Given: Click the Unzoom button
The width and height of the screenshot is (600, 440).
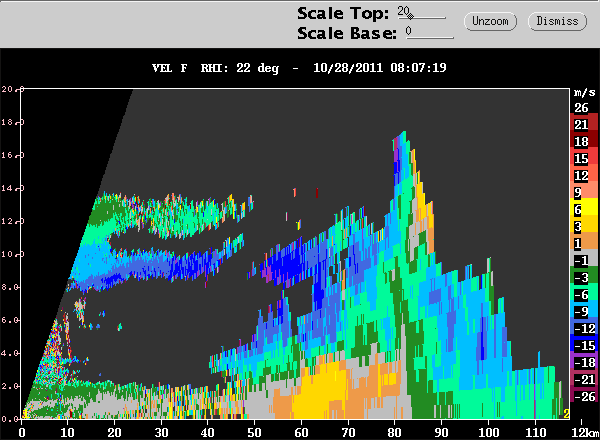Looking at the screenshot, I should [x=490, y=21].
